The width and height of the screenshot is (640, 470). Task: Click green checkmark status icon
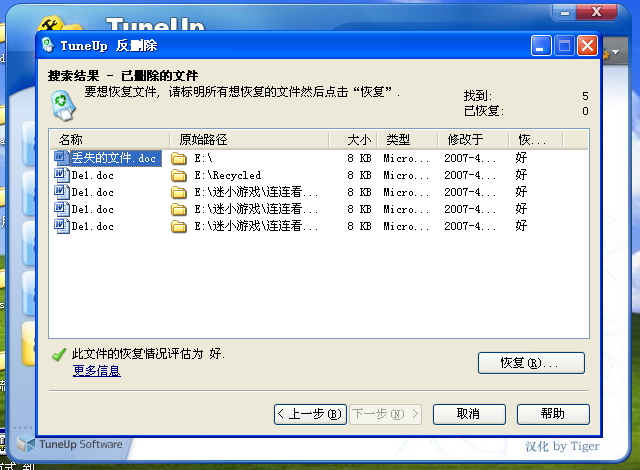(59, 354)
